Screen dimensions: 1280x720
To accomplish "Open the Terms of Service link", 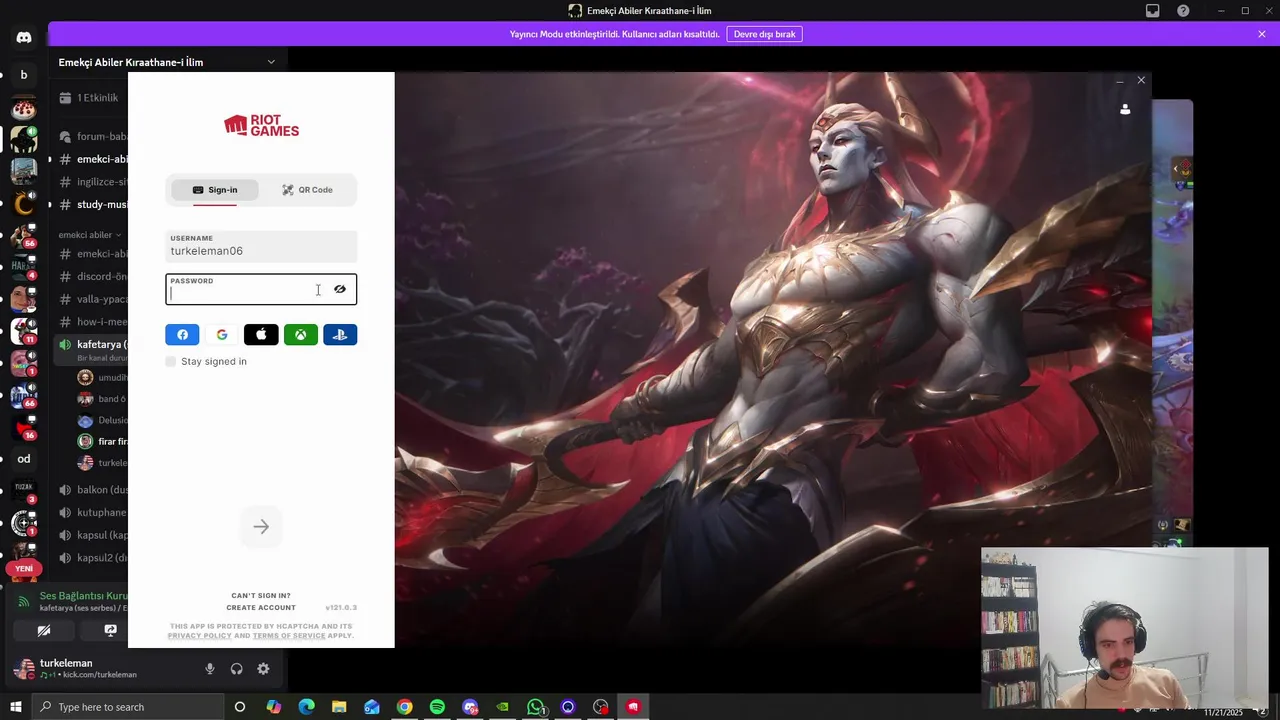I will [289, 635].
